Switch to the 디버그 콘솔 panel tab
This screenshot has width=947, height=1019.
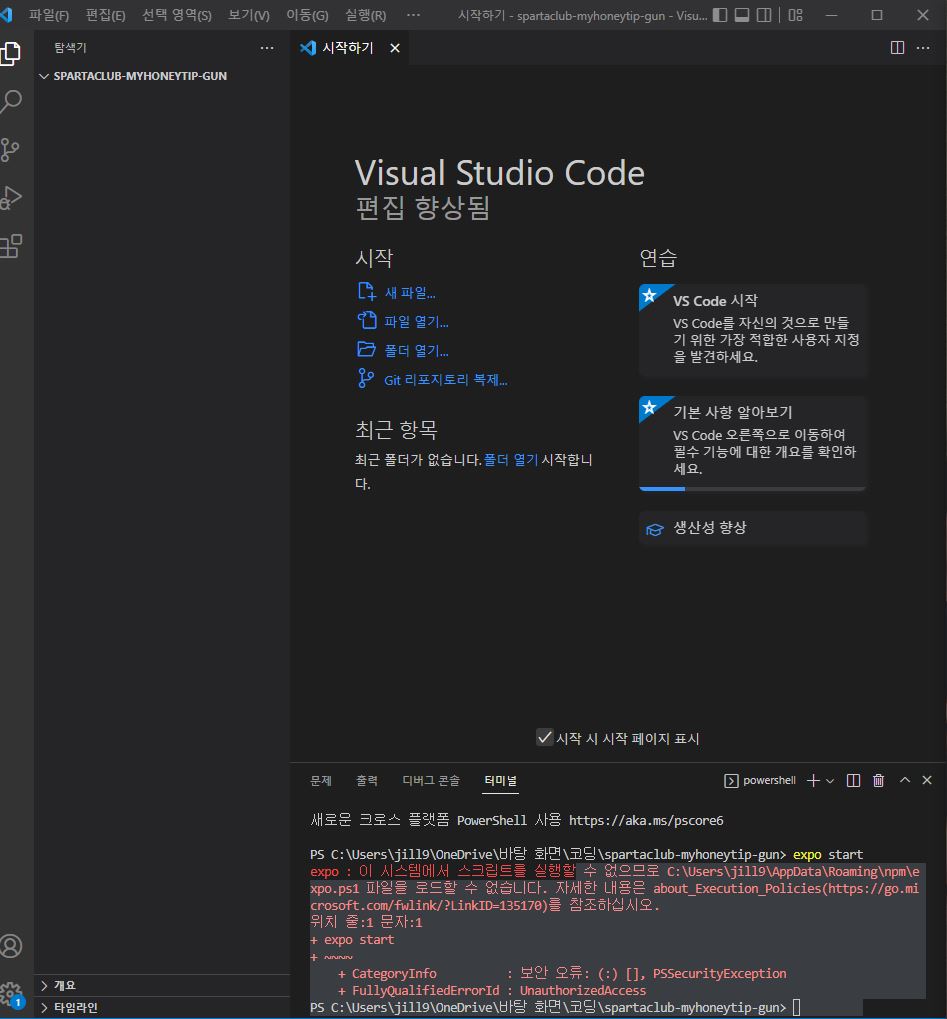pyautogui.click(x=431, y=780)
